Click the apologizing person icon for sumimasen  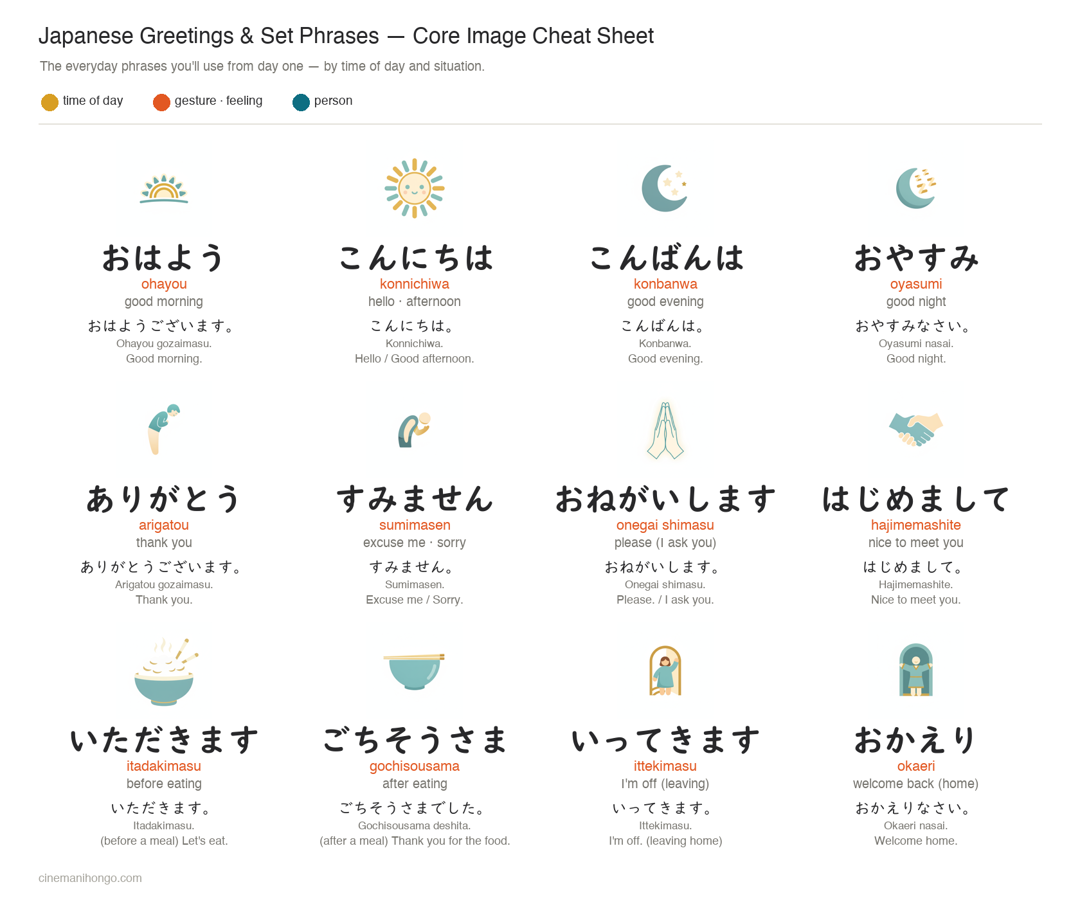(x=415, y=430)
